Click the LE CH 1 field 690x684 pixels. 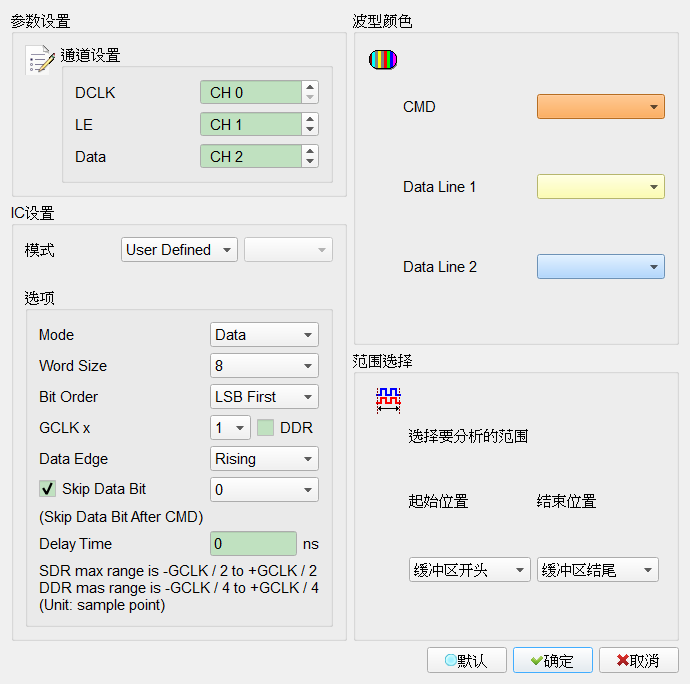tap(251, 125)
